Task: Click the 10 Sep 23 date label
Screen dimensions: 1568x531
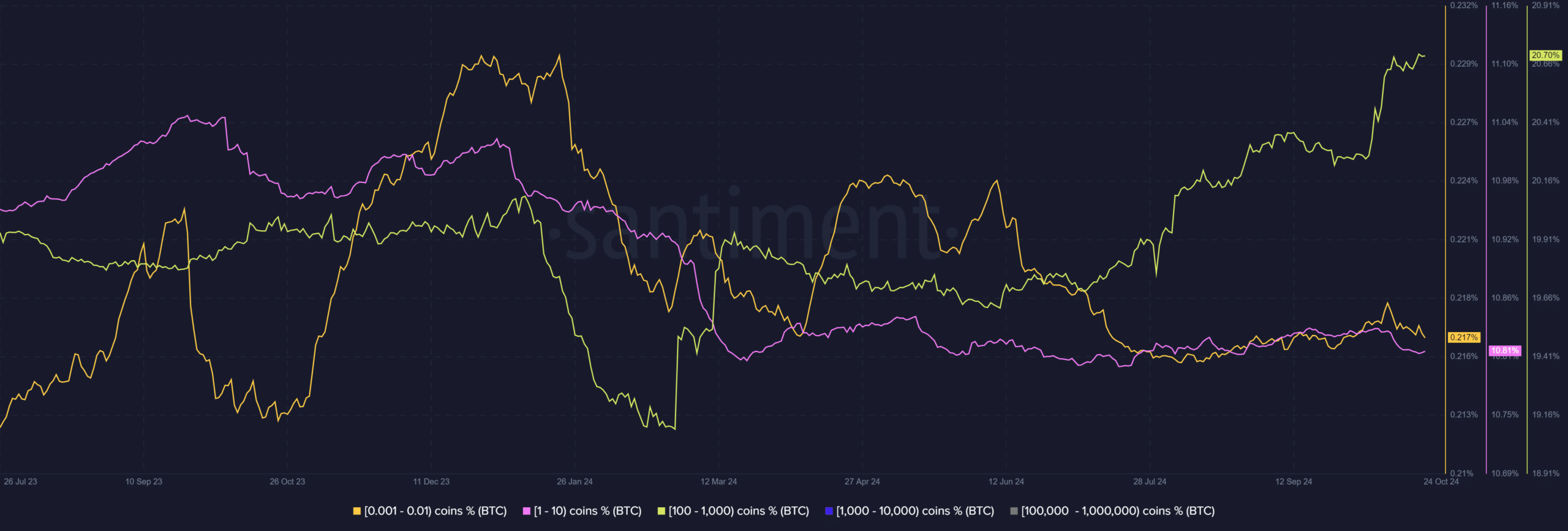Action: click(144, 481)
